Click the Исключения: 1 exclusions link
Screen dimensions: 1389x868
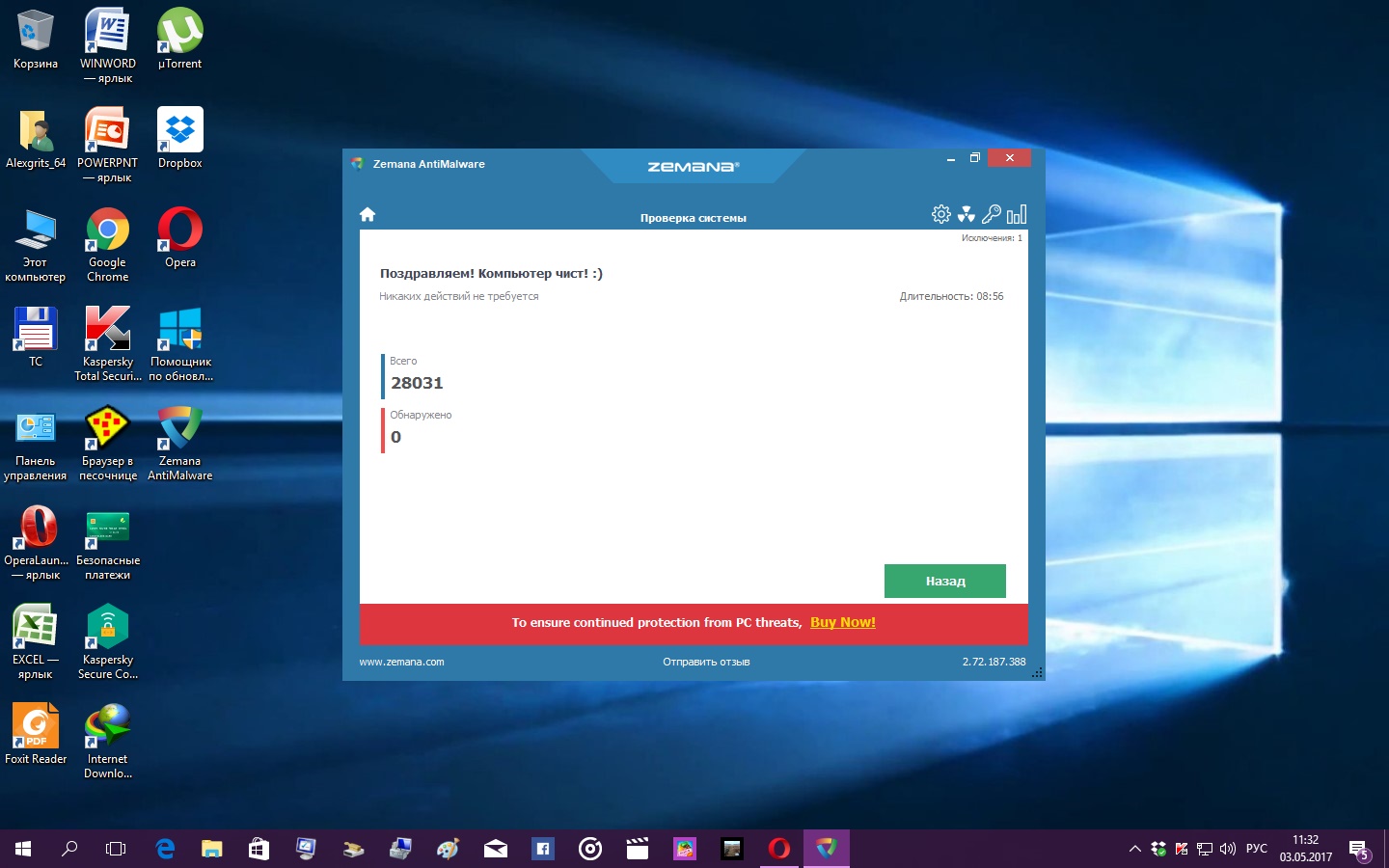(x=992, y=238)
